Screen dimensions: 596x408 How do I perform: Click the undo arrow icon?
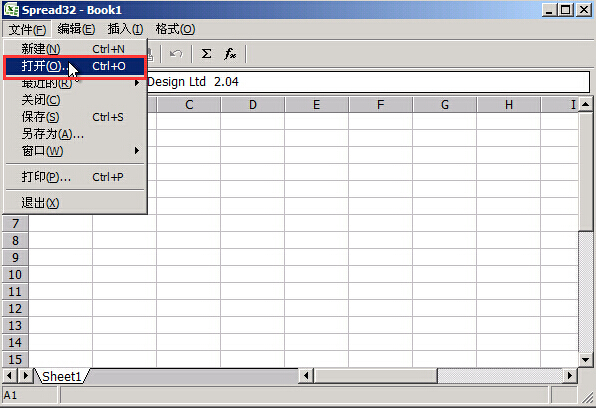click(x=176, y=54)
